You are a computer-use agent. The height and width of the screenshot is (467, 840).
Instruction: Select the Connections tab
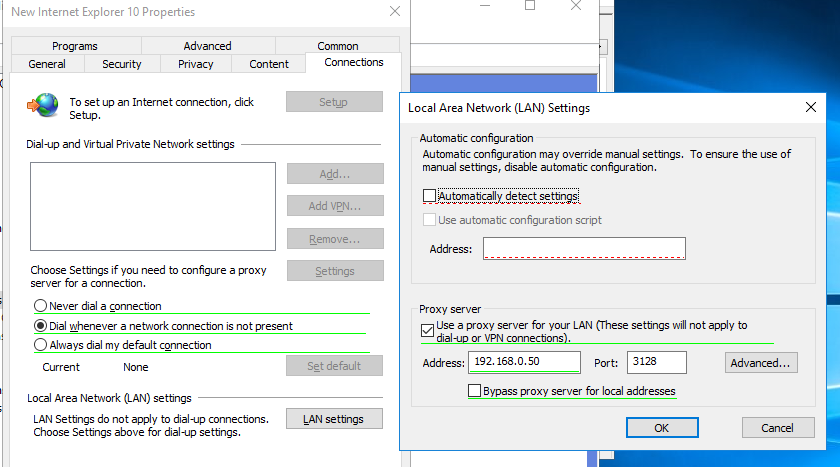click(354, 62)
